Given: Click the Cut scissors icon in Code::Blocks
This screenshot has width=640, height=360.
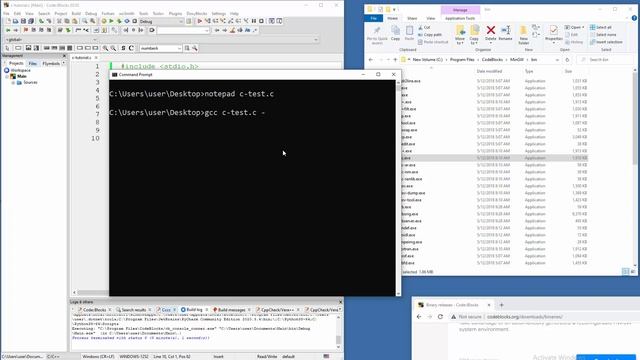Looking at the screenshot, I should click(x=59, y=21).
